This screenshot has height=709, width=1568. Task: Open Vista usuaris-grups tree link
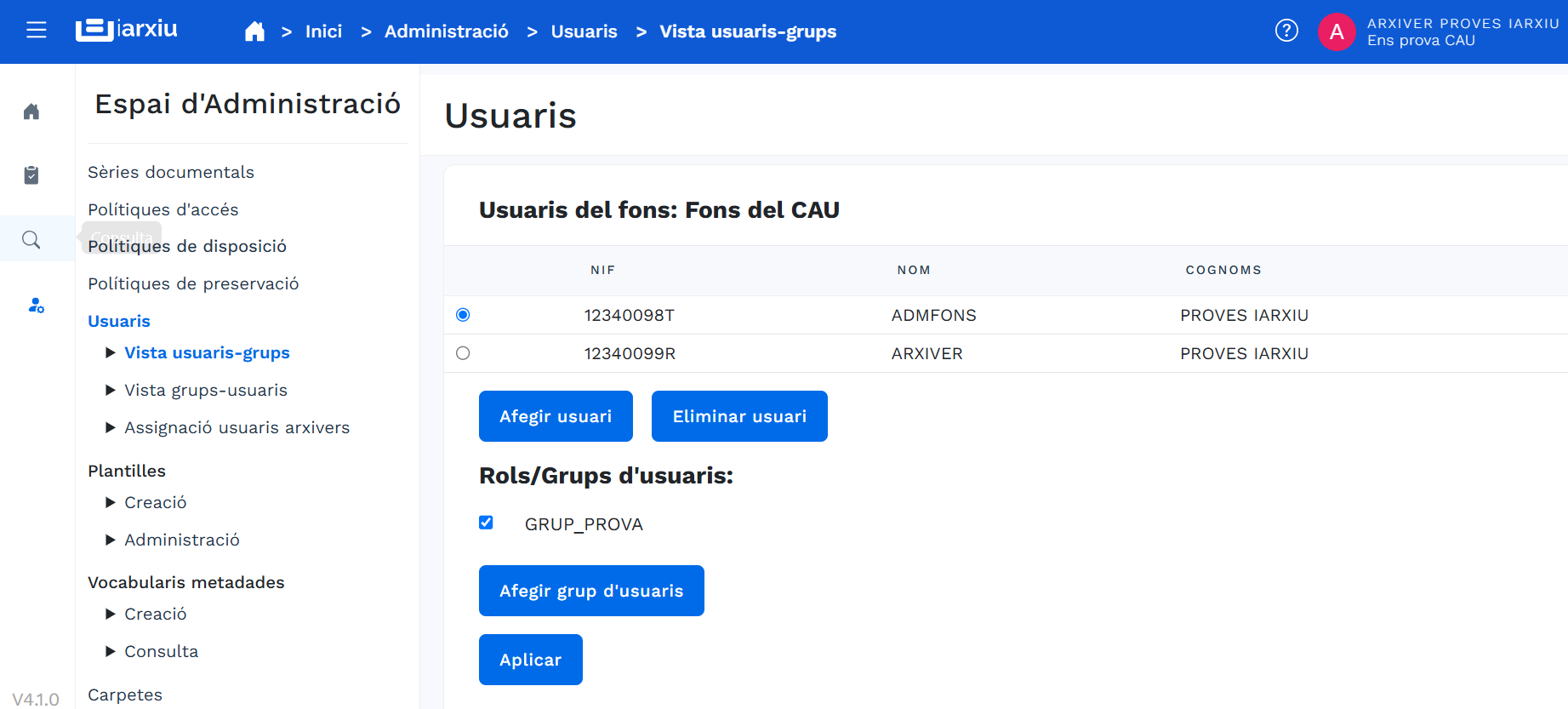tap(207, 352)
